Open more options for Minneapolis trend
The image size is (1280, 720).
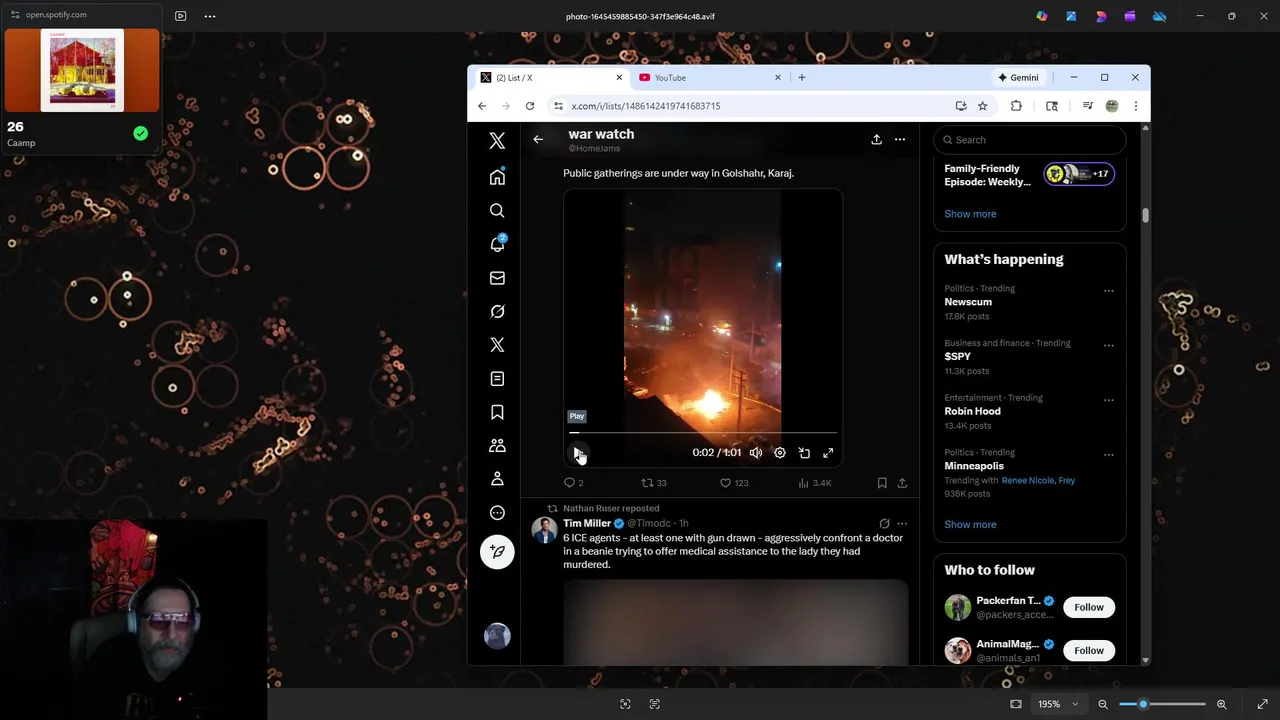pyautogui.click(x=1108, y=455)
